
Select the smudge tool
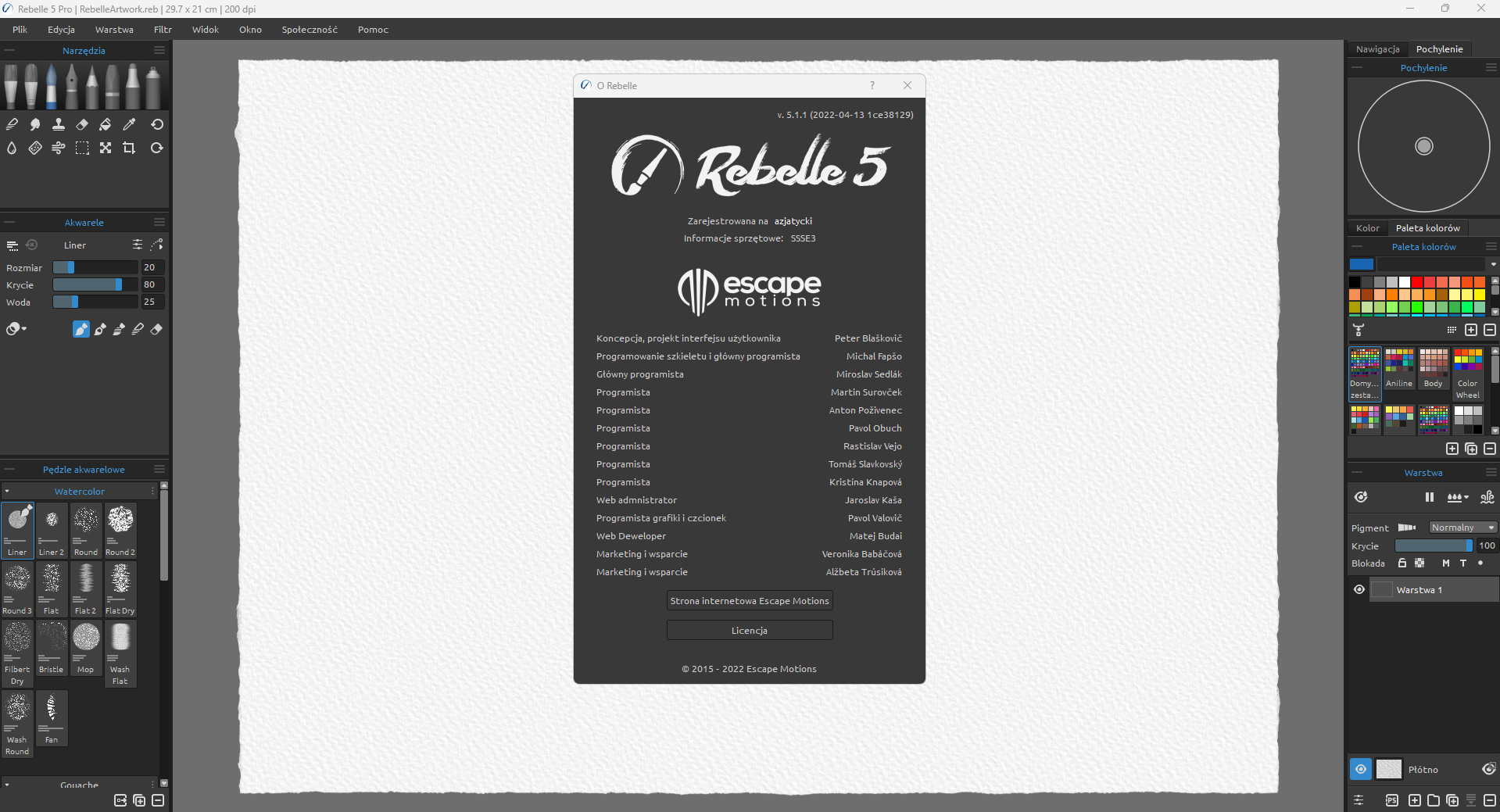pos(35,124)
